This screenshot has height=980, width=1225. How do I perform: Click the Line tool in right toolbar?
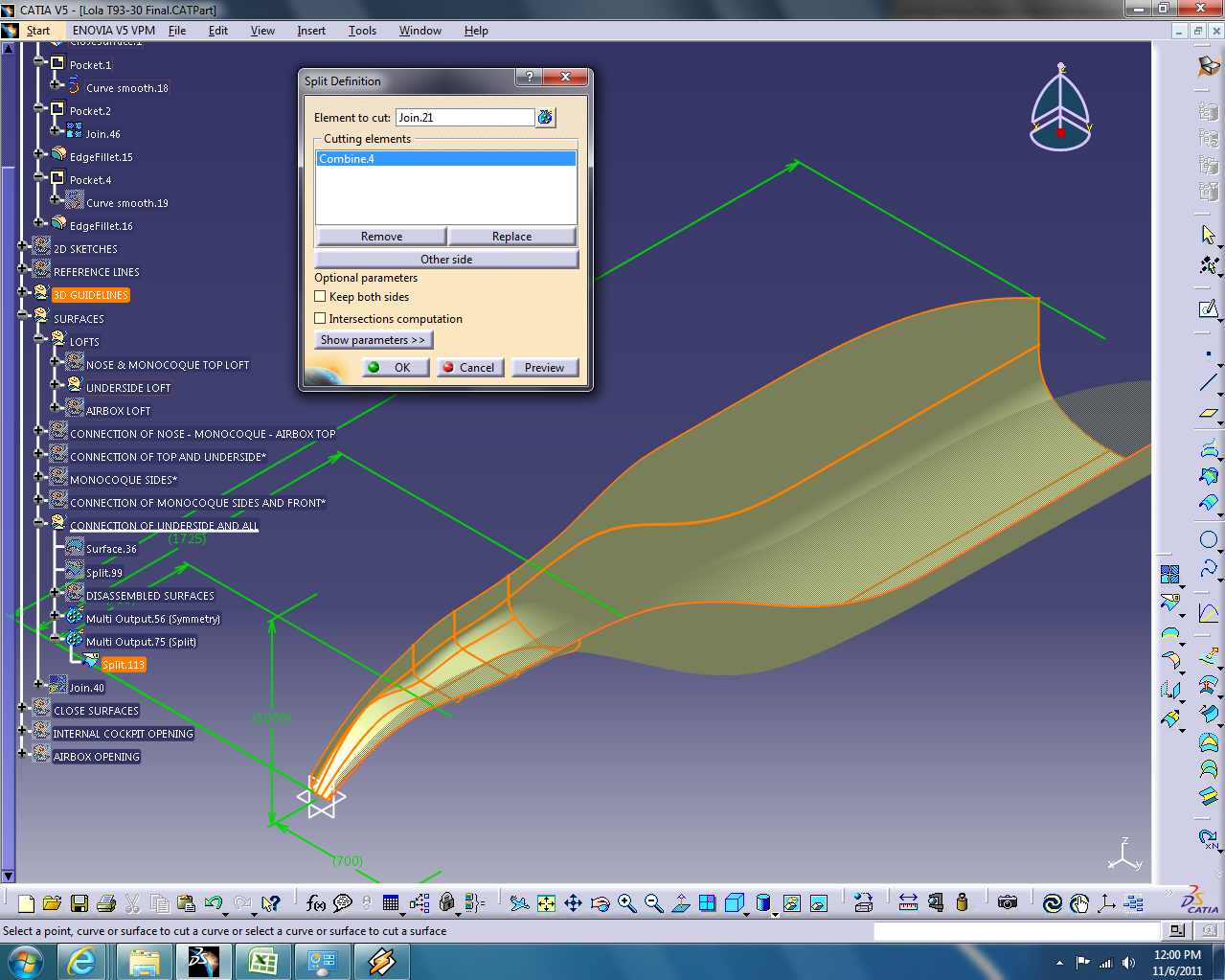[x=1208, y=383]
